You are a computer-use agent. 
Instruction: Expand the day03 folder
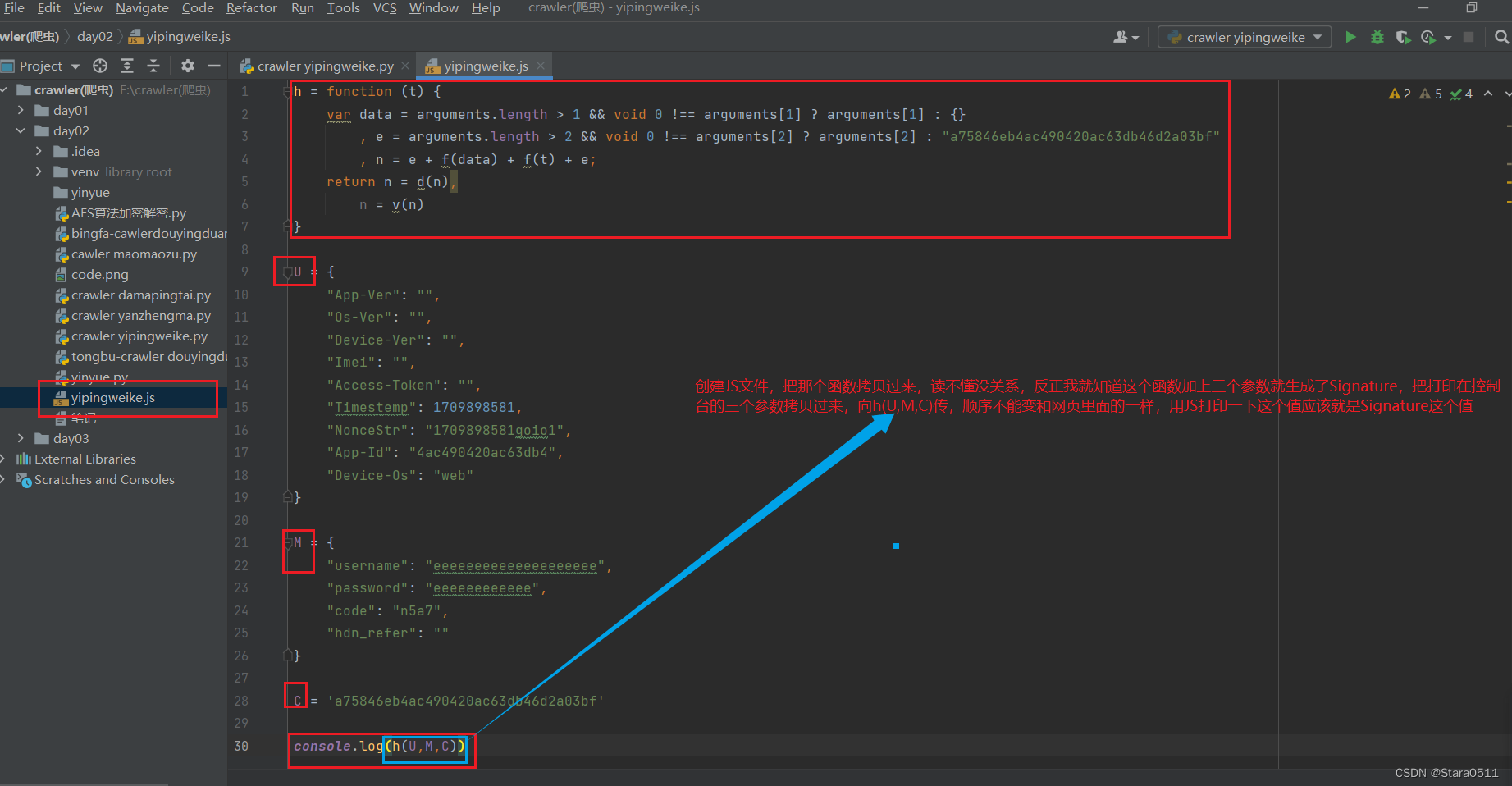pyautogui.click(x=21, y=438)
